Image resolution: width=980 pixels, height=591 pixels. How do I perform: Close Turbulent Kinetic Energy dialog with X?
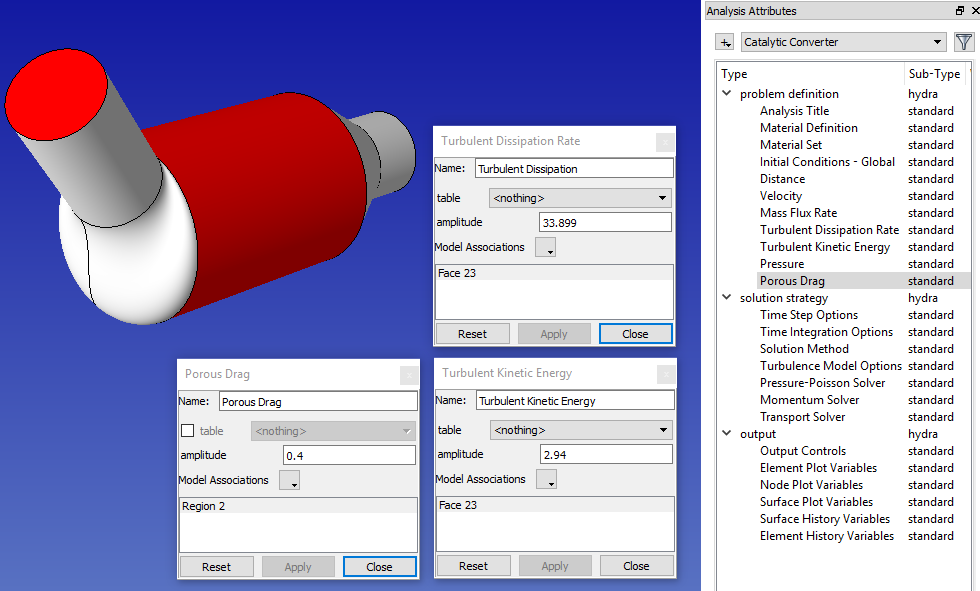666,374
